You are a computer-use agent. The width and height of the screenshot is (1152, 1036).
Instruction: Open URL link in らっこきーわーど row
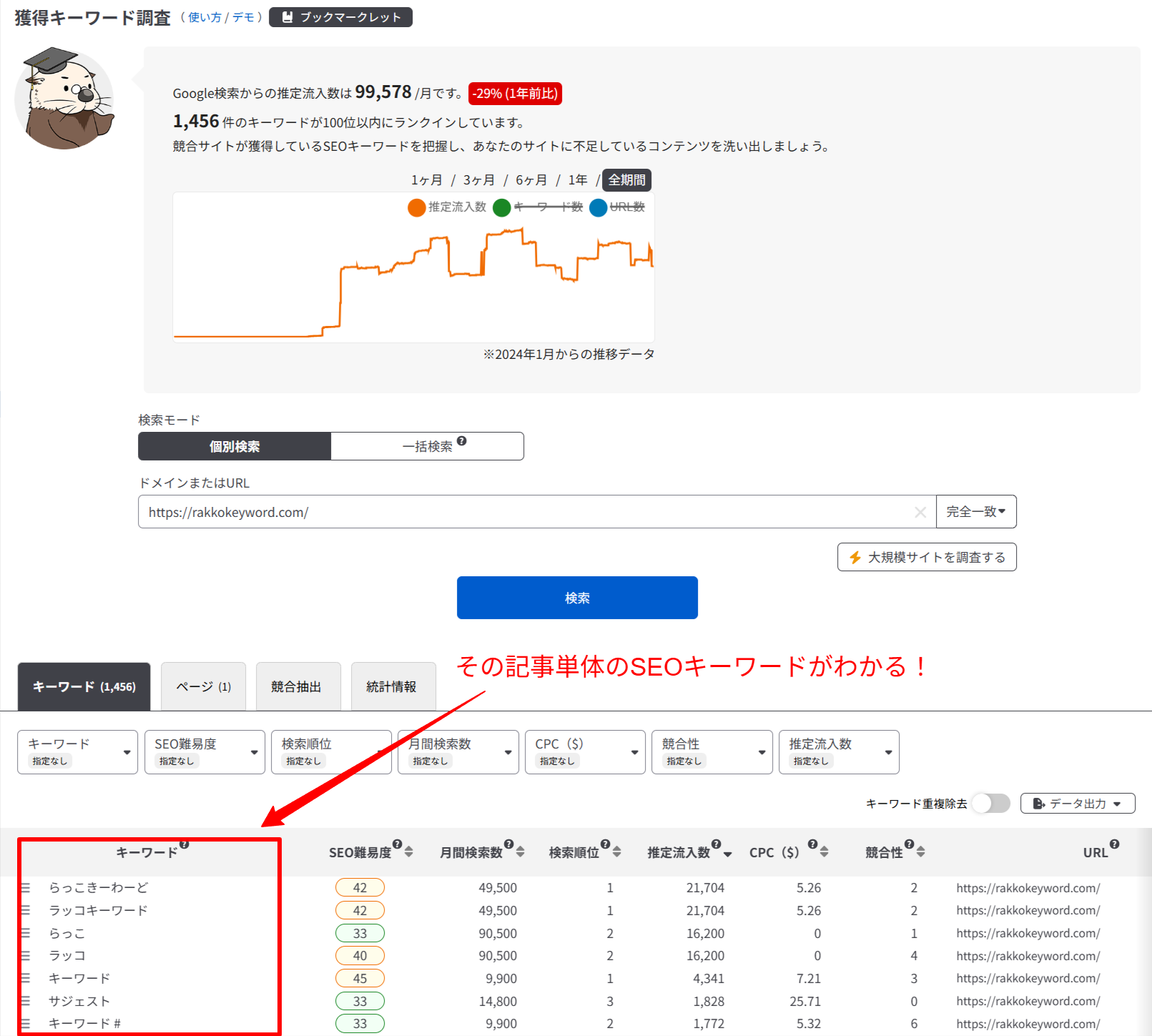[1028, 888]
